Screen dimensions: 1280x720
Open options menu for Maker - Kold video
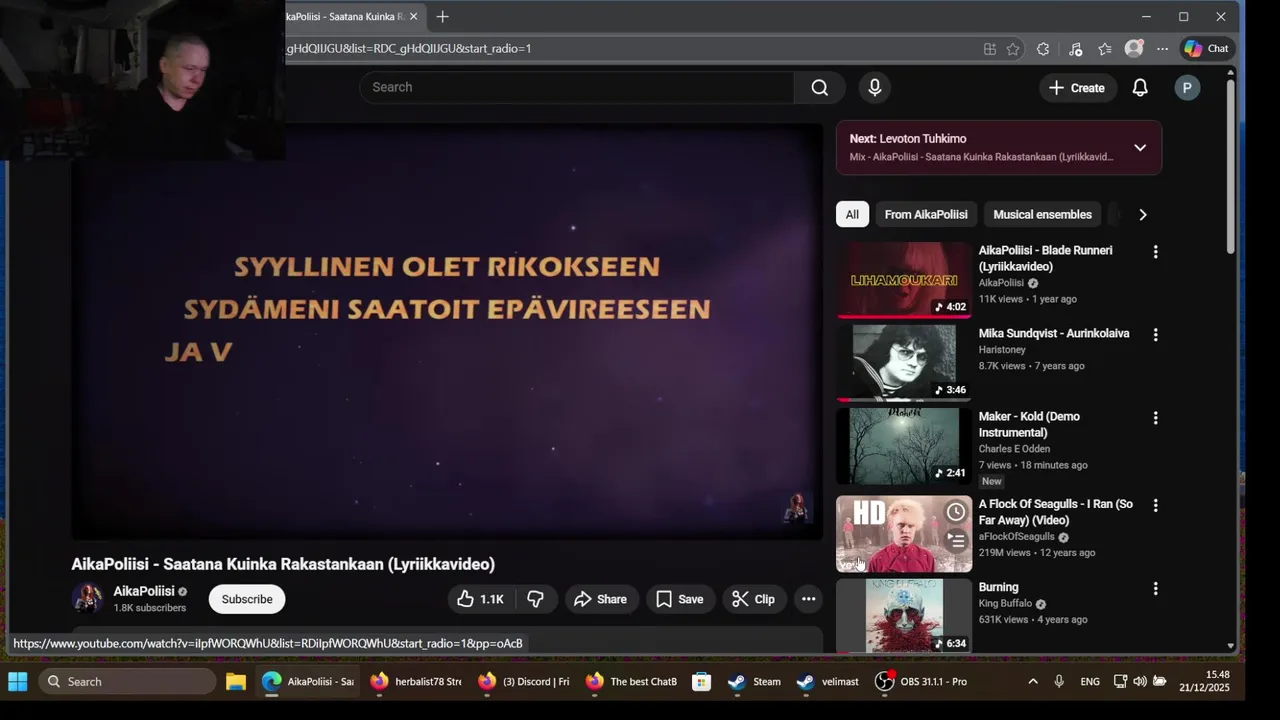tap(1155, 418)
